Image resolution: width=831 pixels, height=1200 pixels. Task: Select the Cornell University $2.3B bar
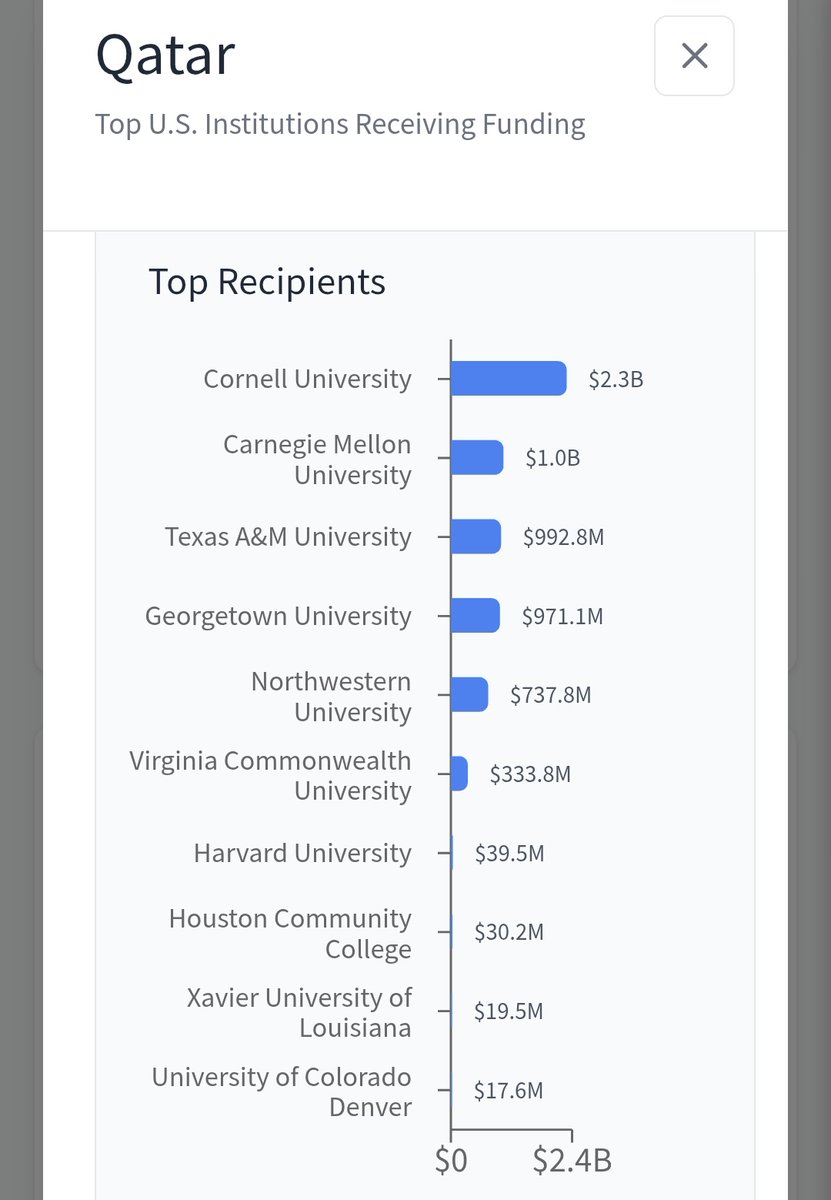(509, 379)
